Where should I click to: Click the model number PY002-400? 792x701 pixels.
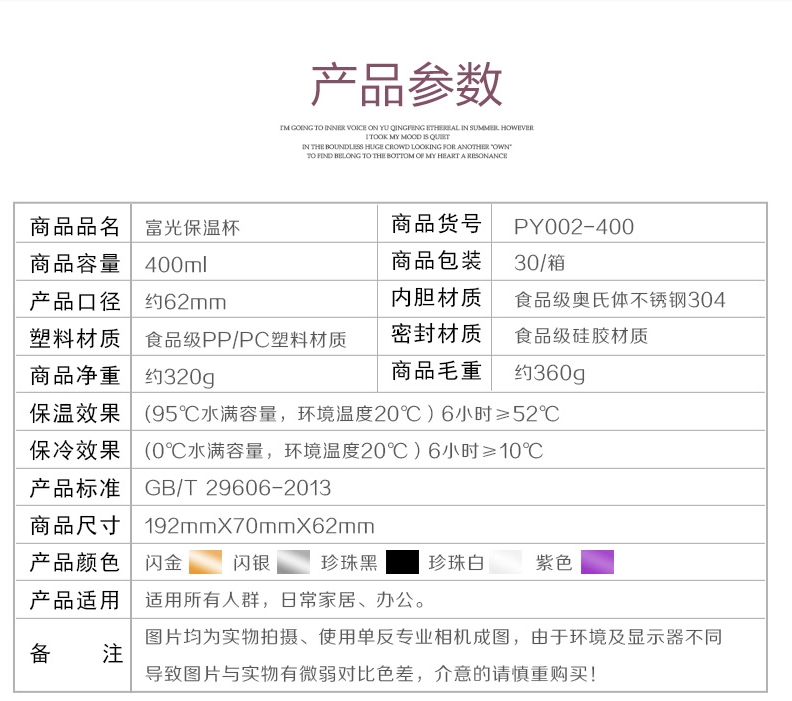pos(574,227)
